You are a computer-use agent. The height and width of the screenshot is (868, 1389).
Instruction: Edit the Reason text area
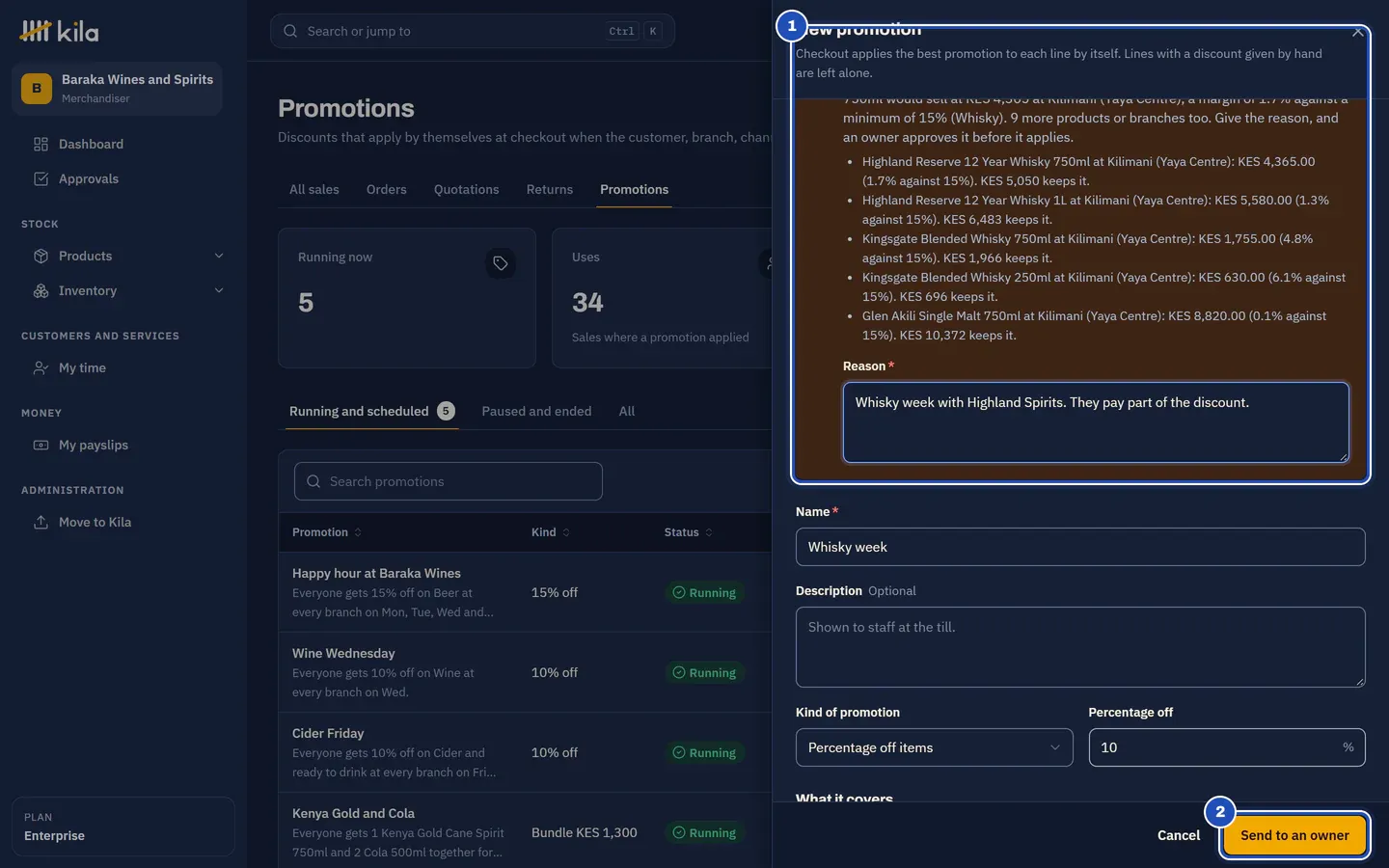[1096, 422]
